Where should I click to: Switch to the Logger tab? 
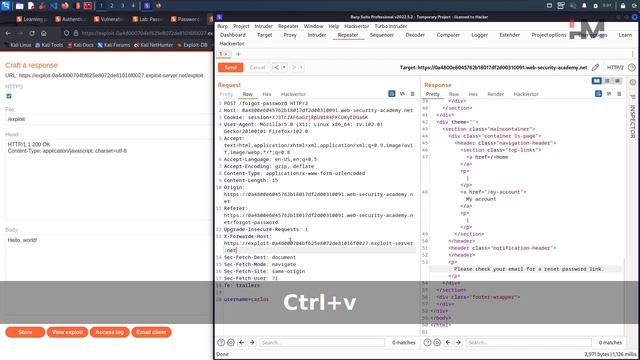click(480, 35)
